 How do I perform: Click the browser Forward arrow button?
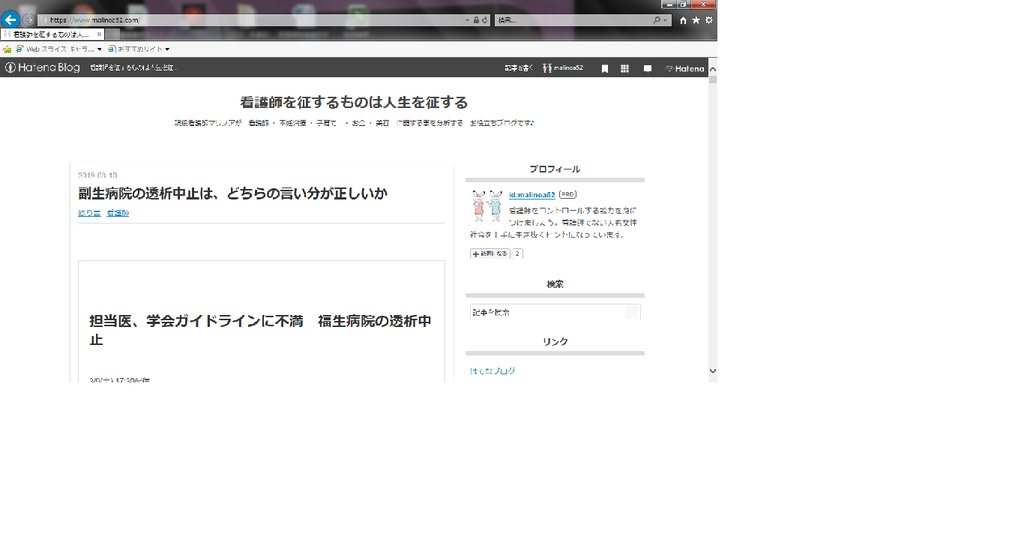tap(28, 20)
